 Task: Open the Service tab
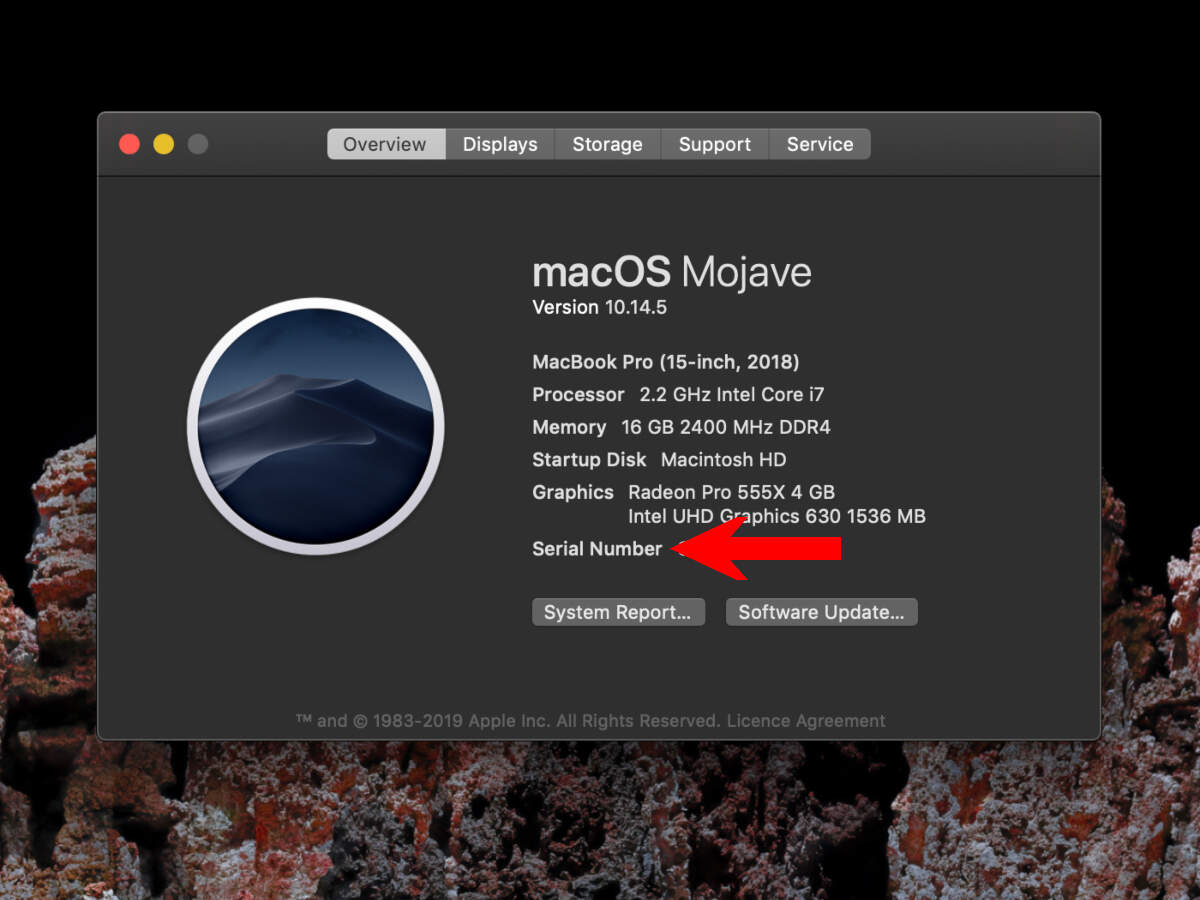pyautogui.click(x=820, y=144)
